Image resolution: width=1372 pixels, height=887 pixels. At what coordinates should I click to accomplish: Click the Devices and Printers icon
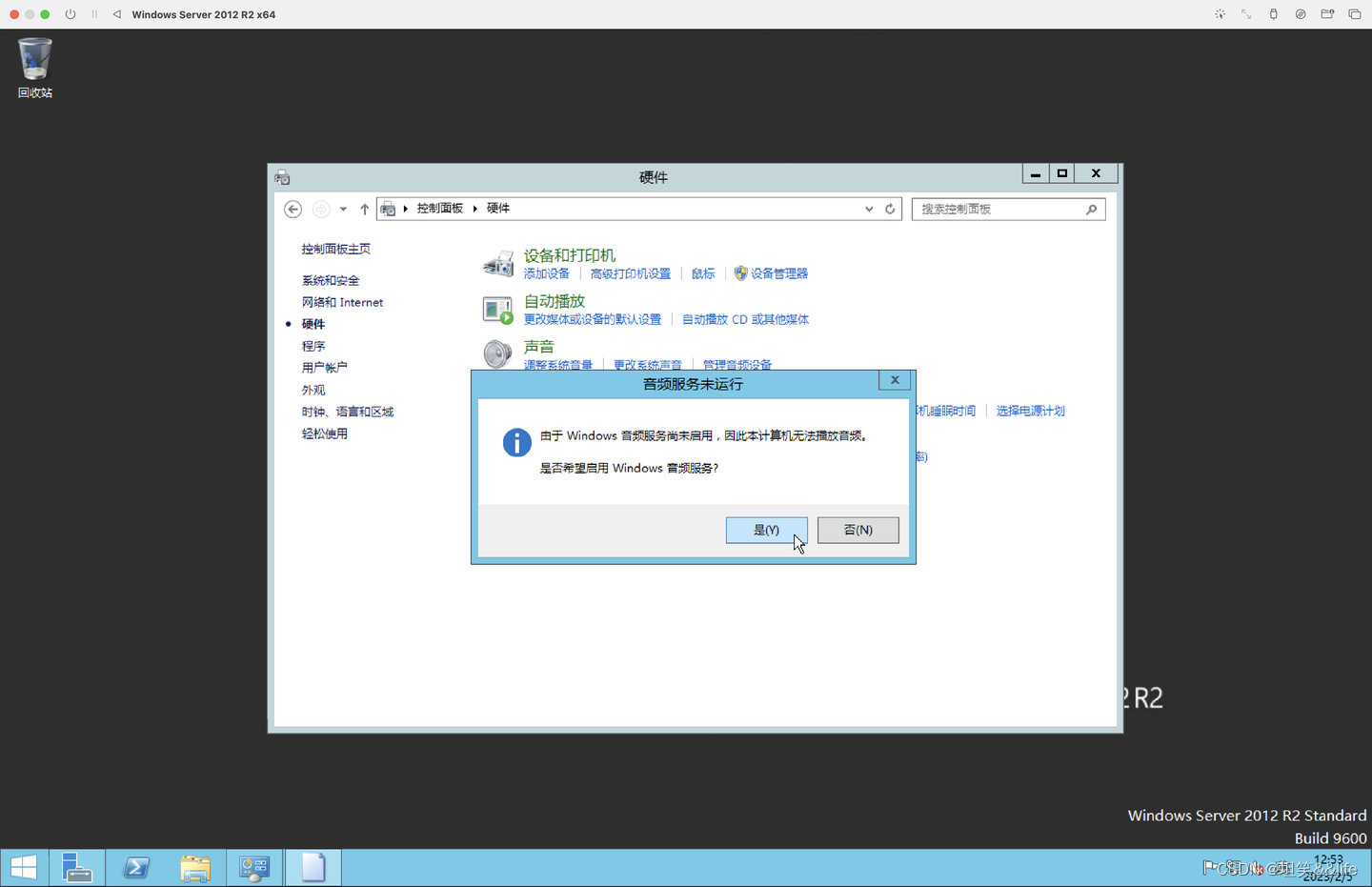(497, 263)
